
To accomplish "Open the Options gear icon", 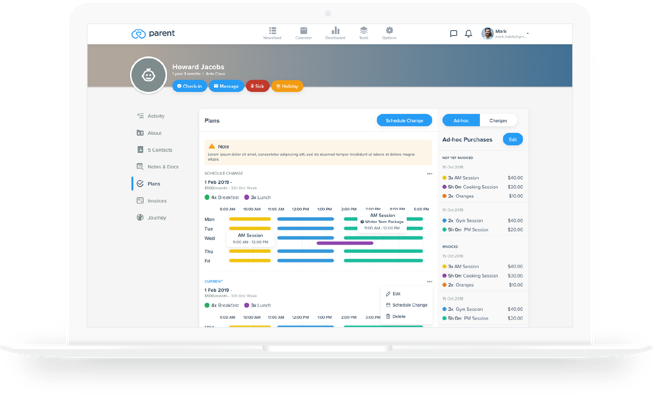I will pyautogui.click(x=389, y=30).
